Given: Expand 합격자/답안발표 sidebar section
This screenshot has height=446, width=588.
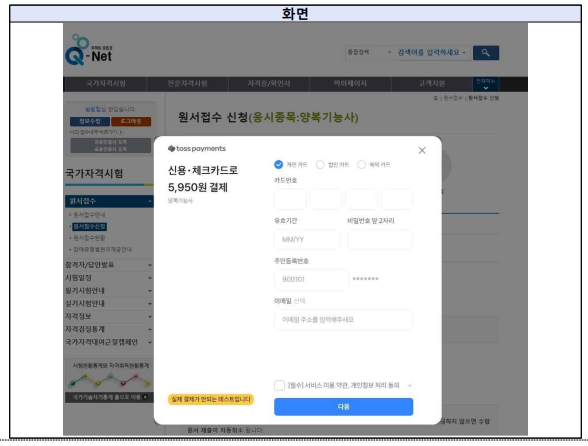Looking at the screenshot, I should click(109, 265).
